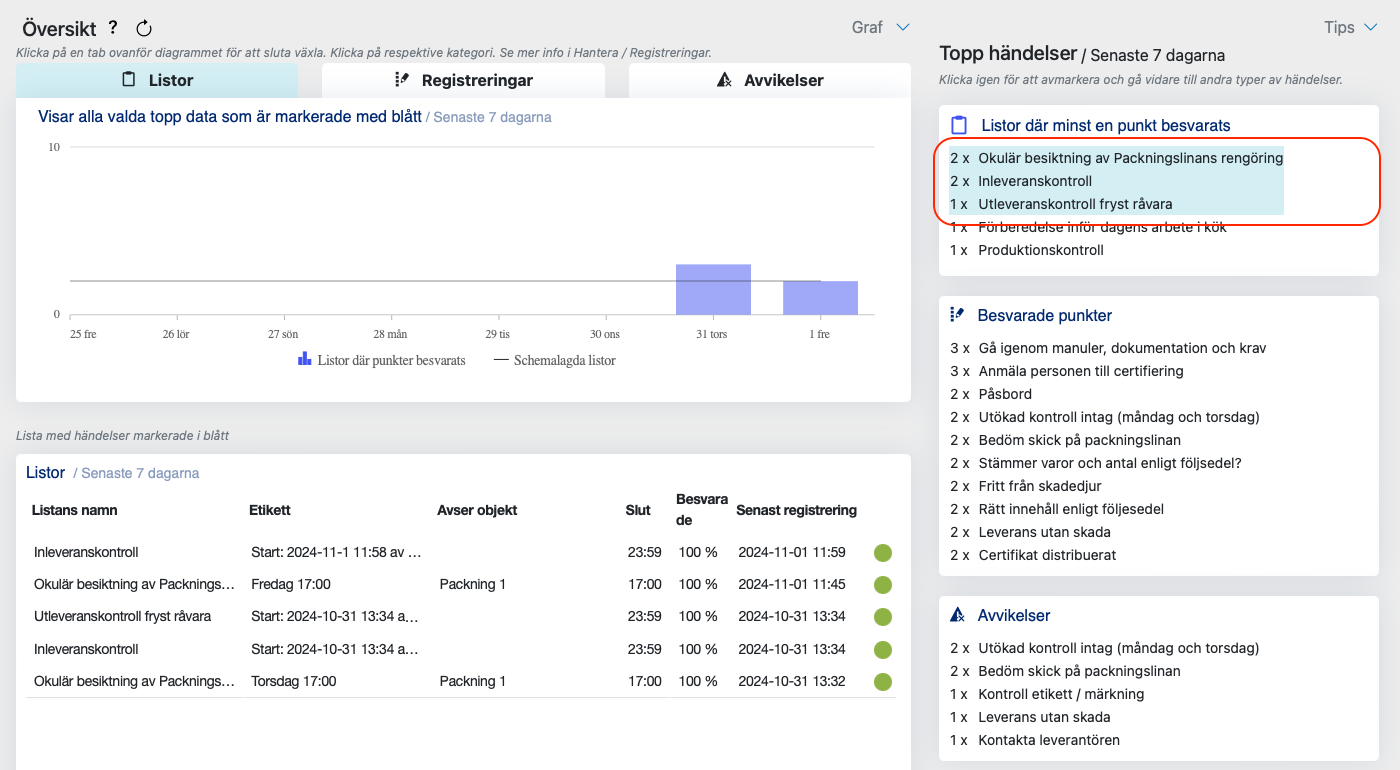The width and height of the screenshot is (1400, 770).
Task: Click clipboard icon beside Listor där minst en punkt
Action: point(959,125)
